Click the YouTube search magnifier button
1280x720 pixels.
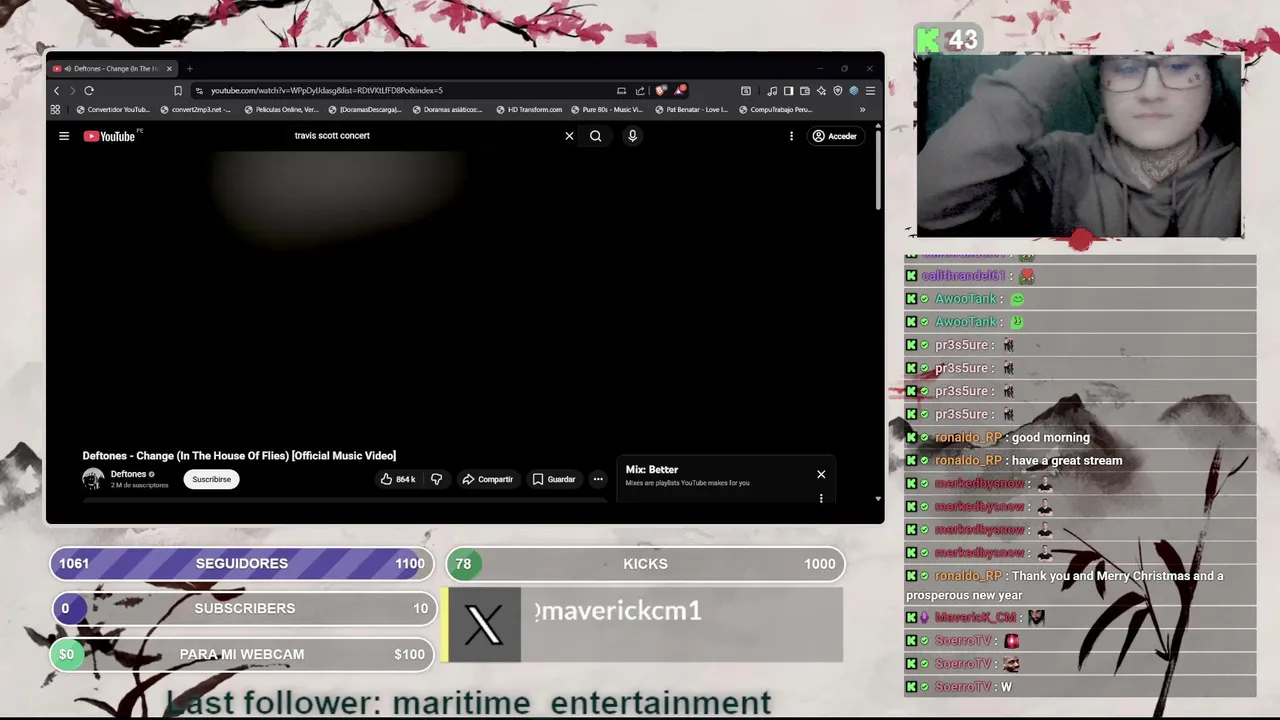pos(595,136)
